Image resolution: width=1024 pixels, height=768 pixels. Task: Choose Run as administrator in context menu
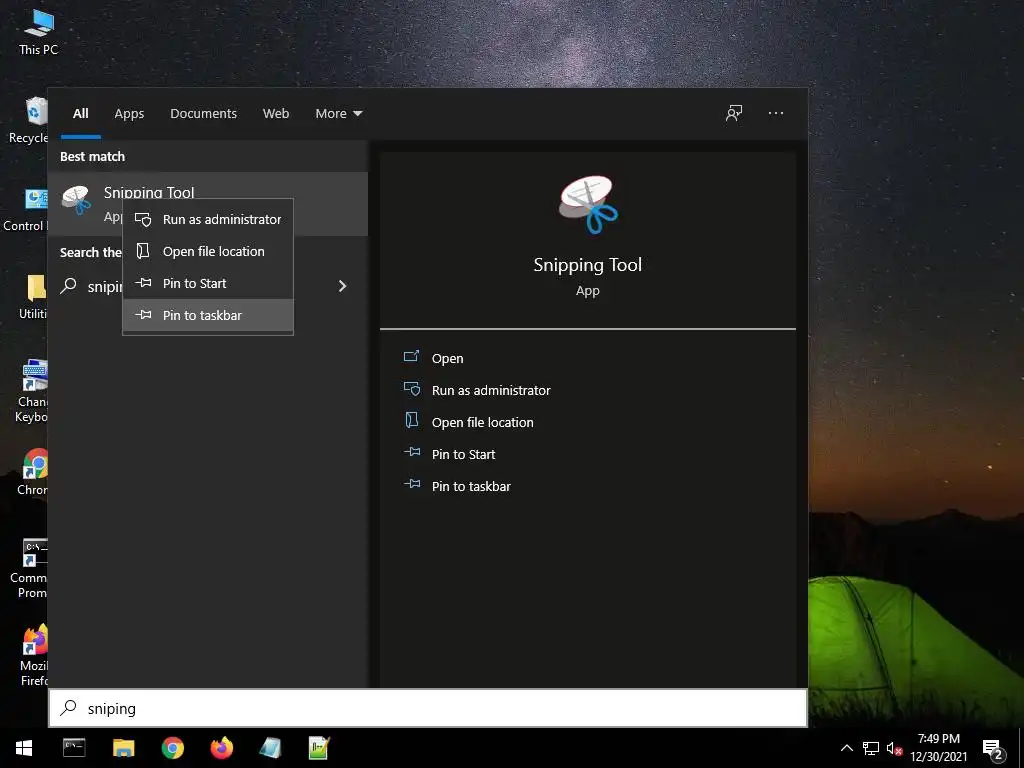point(208,219)
